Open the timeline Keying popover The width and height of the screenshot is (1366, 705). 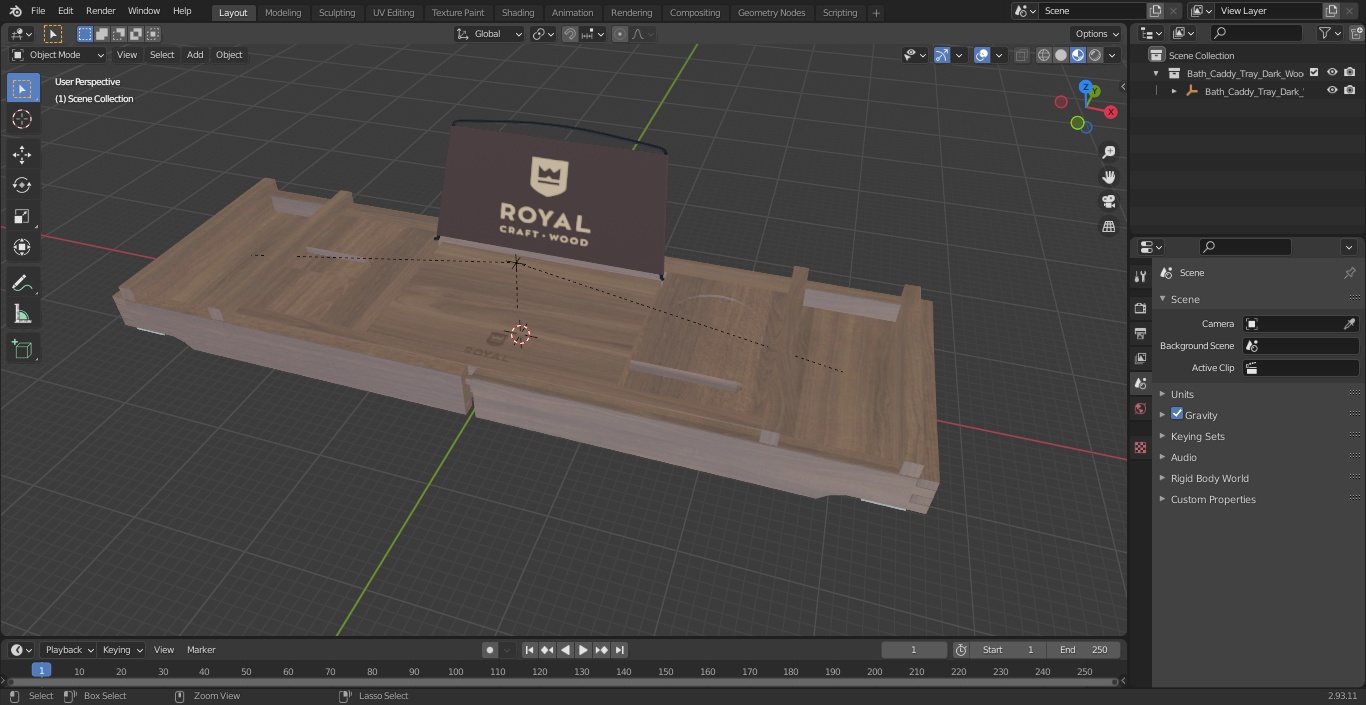[x=122, y=650]
